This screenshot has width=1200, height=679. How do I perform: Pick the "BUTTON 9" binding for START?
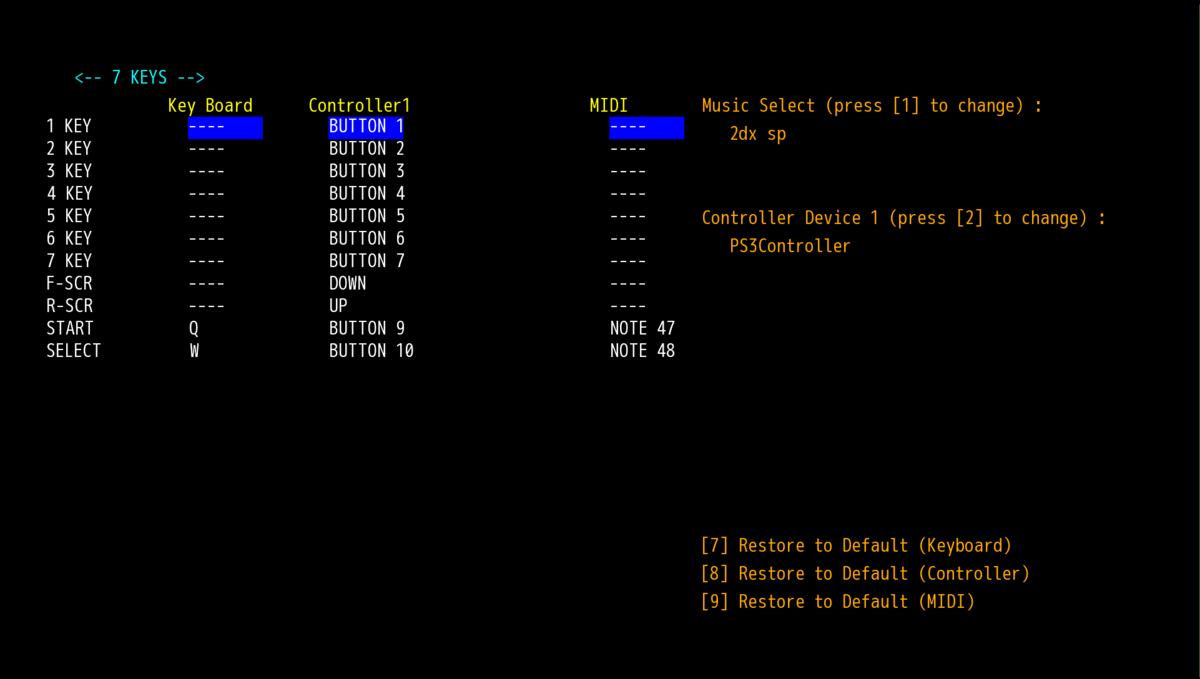pyautogui.click(x=366, y=329)
